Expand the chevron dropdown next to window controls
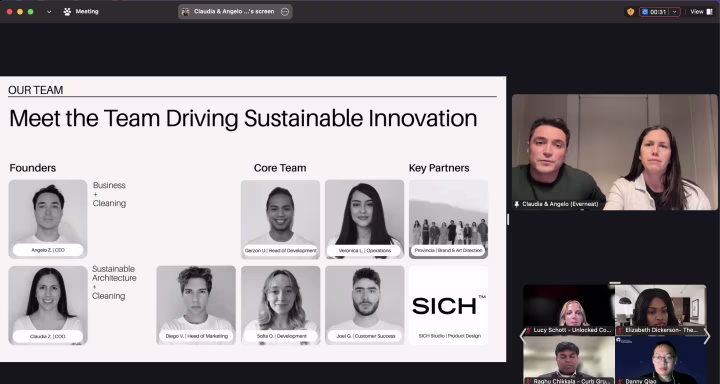Screen dimensions: 720x384 (49, 12)
